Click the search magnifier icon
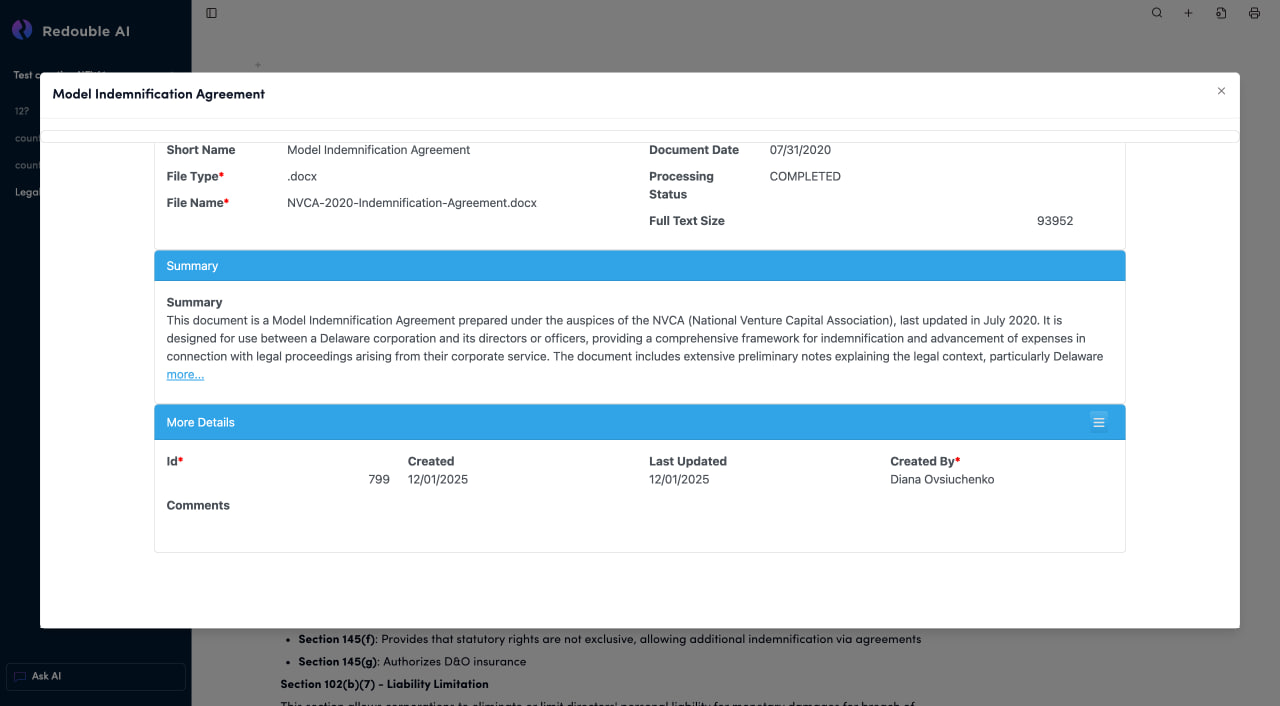The image size is (1280, 706). tap(1157, 13)
